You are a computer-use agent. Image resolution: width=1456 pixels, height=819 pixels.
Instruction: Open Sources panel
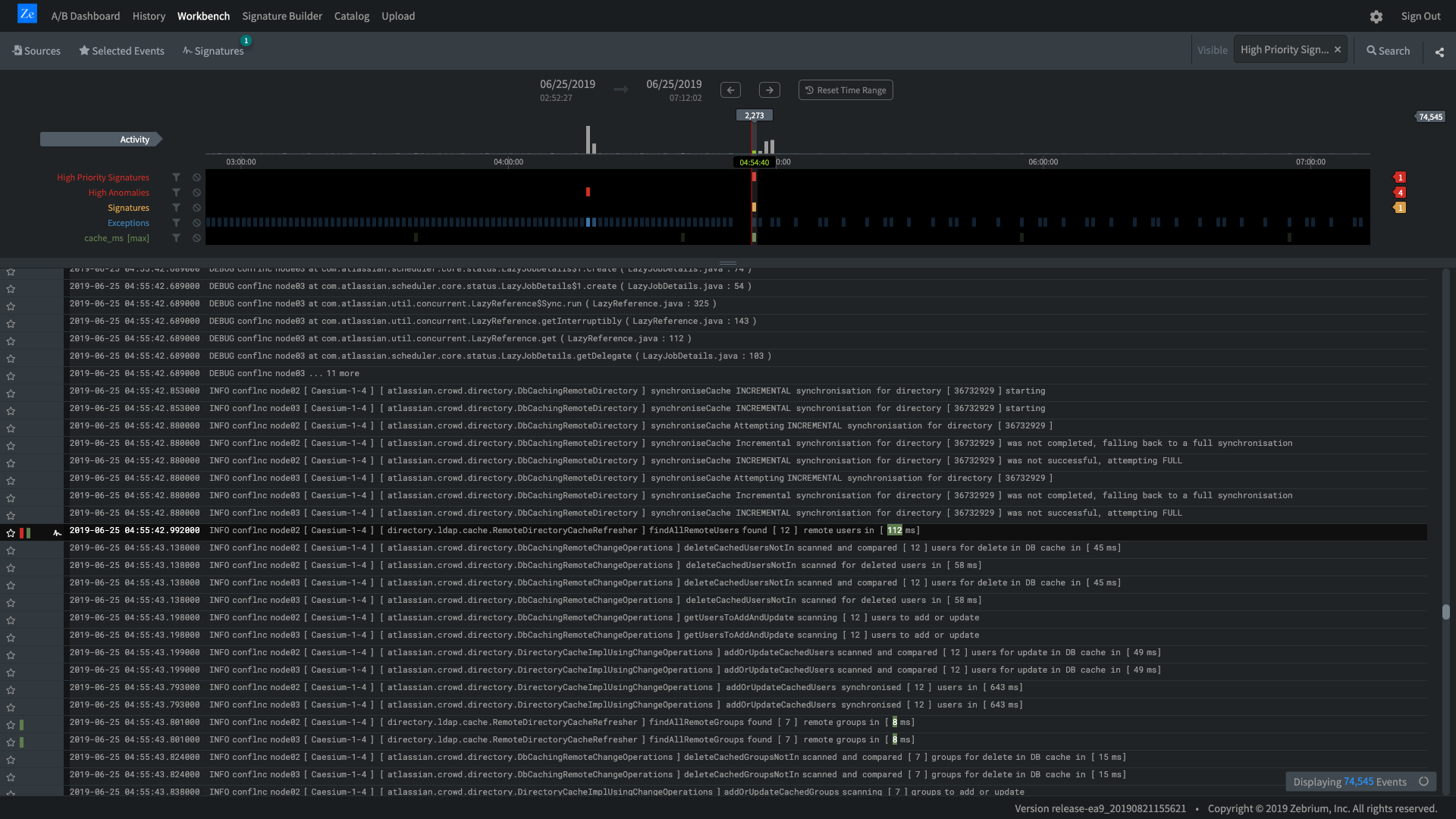pos(36,51)
